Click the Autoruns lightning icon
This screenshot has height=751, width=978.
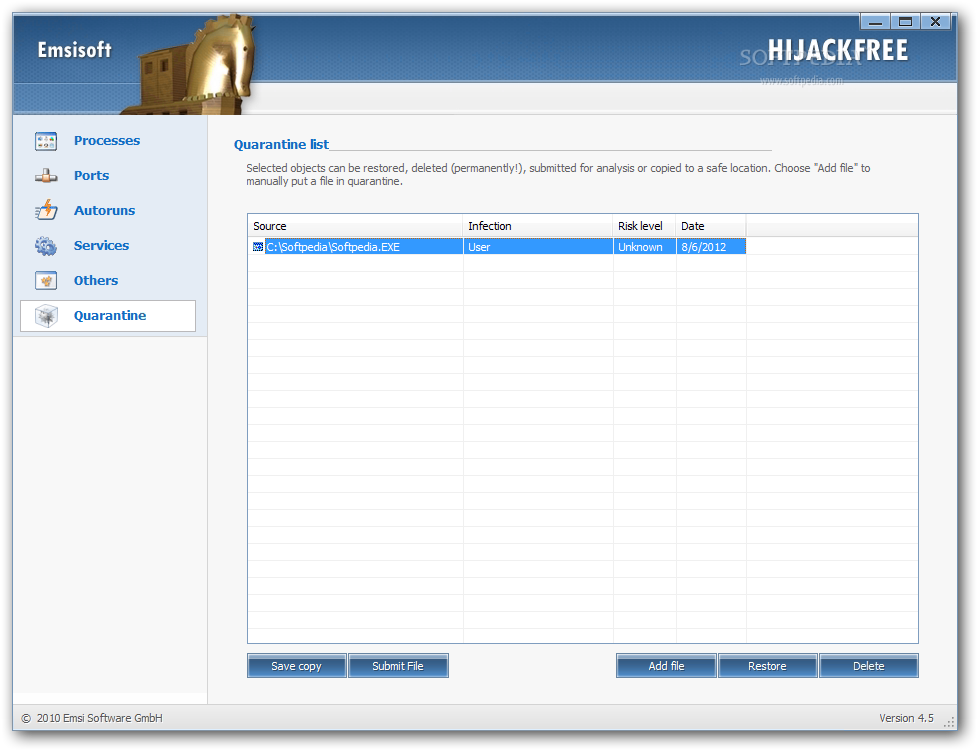[46, 211]
